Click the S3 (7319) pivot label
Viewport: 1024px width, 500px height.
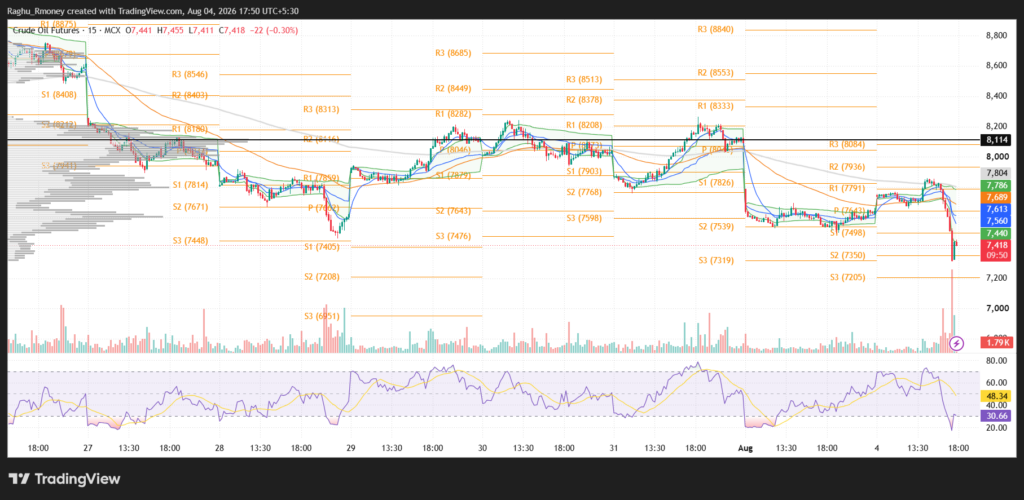click(x=717, y=260)
